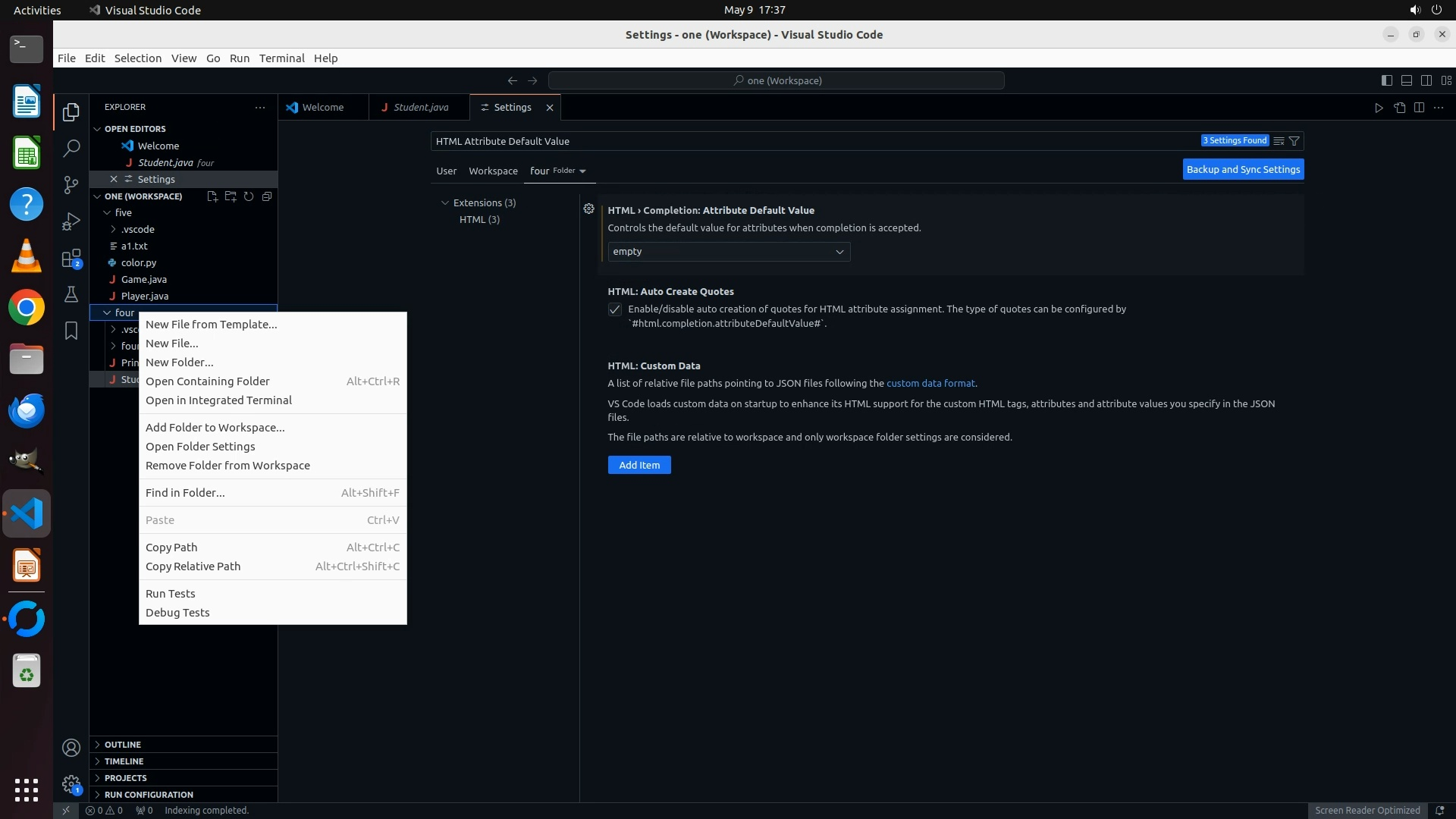The width and height of the screenshot is (1456, 819).
Task: Switch to the Student.java tab
Action: tap(420, 108)
